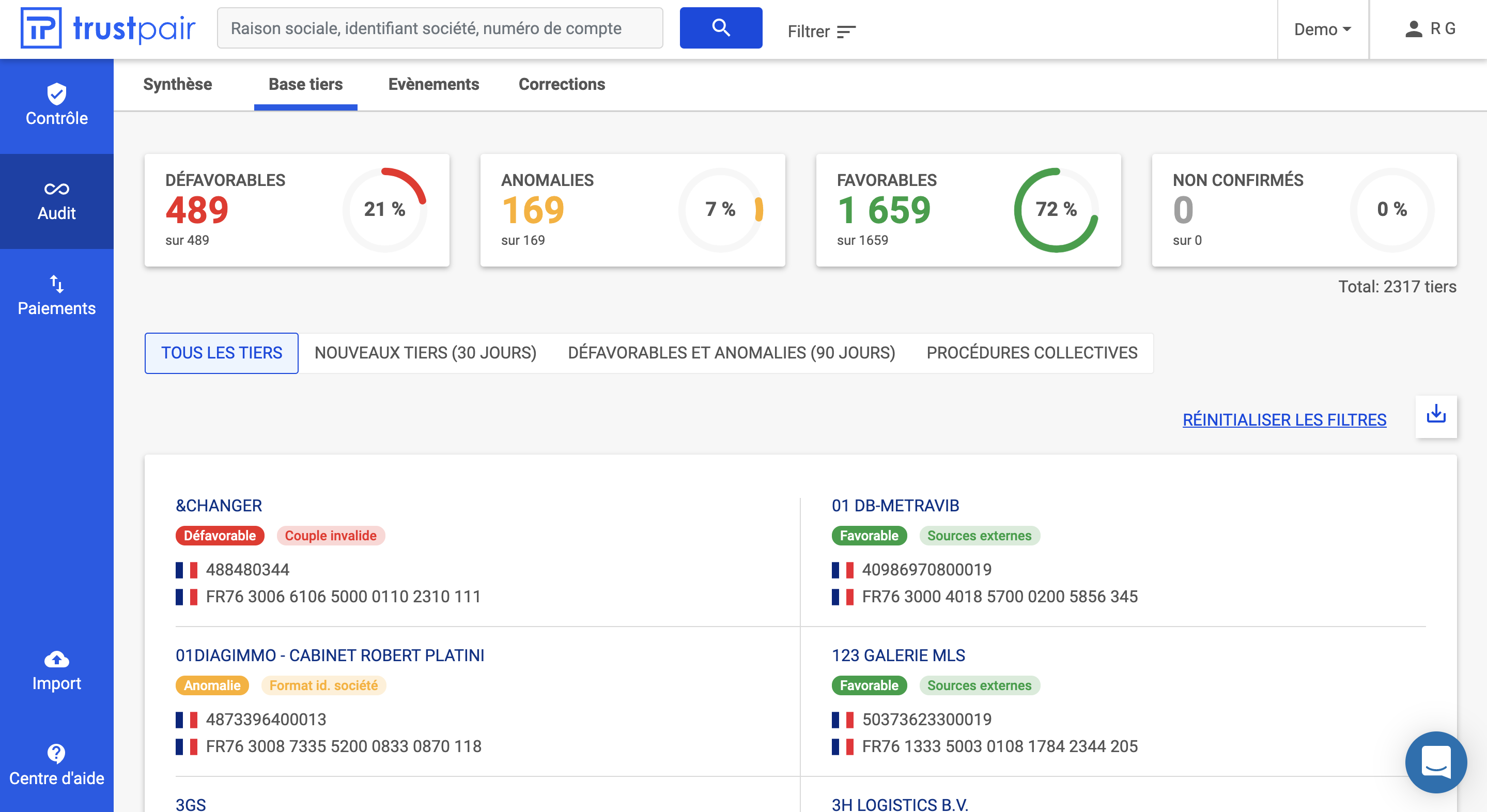The width and height of the screenshot is (1487, 812).
Task: Select Procédures collectives filter
Action: 1032,353
